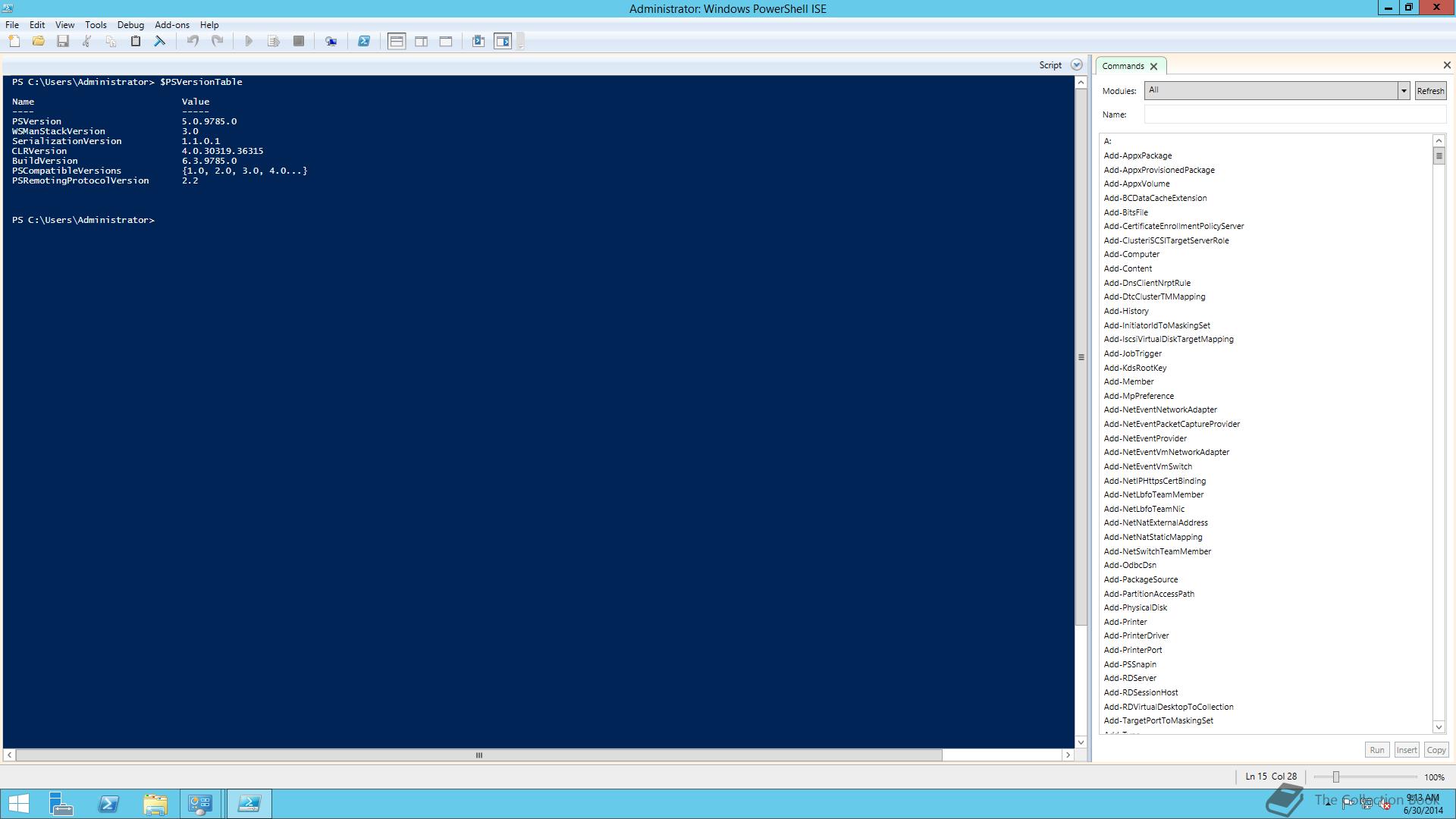Select Add-PSSnapin in command list
The image size is (1456, 819).
coord(1130,664)
